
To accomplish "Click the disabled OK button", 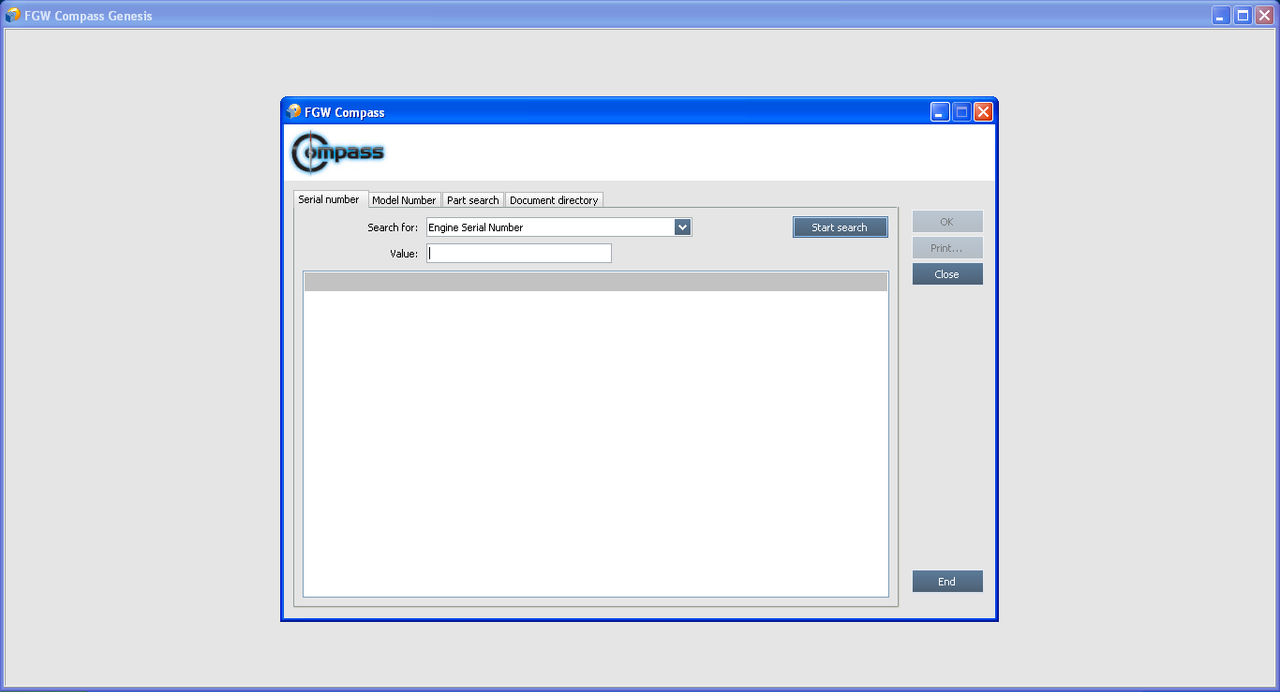I will 947,222.
